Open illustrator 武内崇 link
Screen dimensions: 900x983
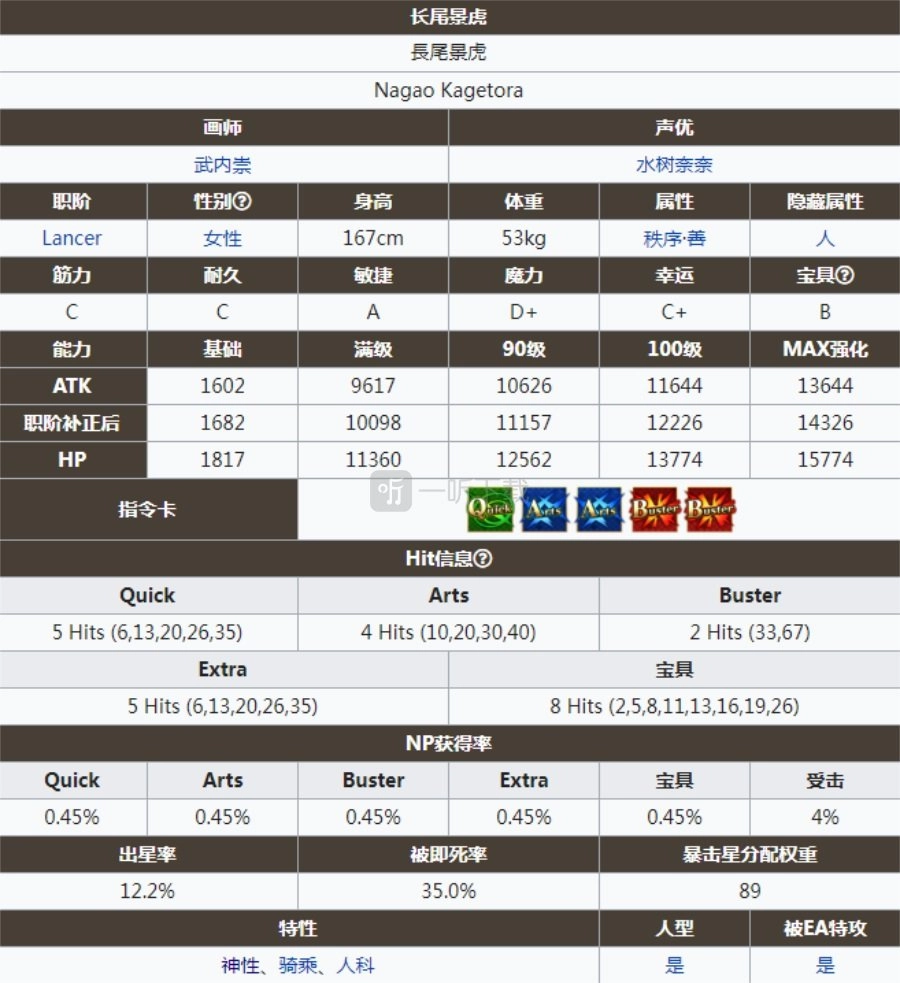tap(223, 165)
